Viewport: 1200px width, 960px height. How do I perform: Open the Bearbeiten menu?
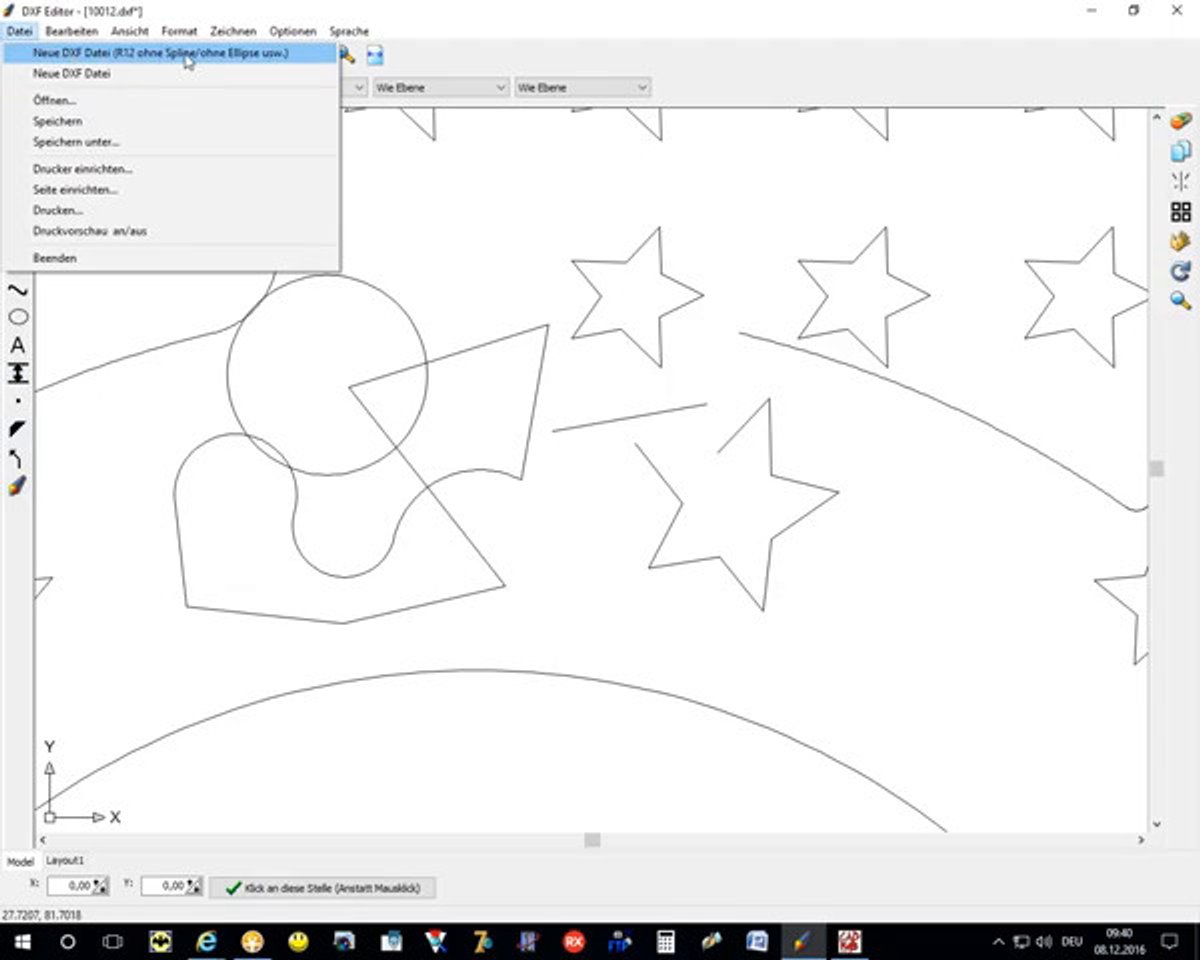point(70,31)
